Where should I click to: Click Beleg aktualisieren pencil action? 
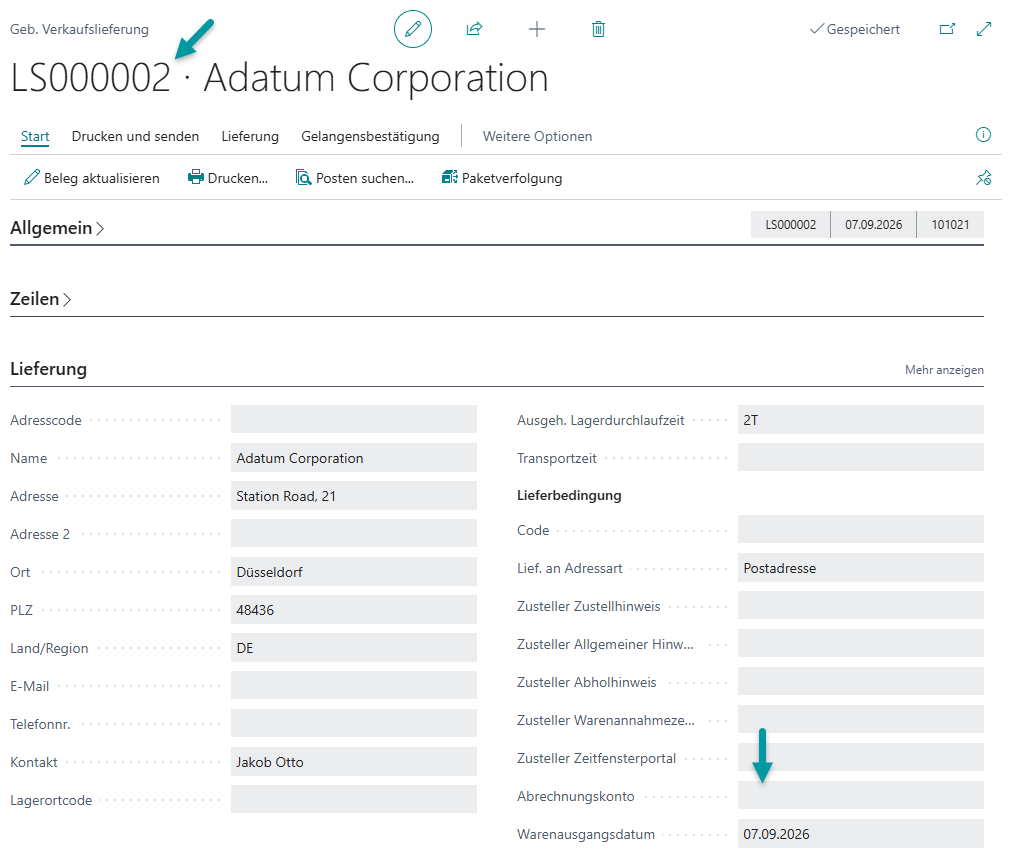[x=91, y=178]
